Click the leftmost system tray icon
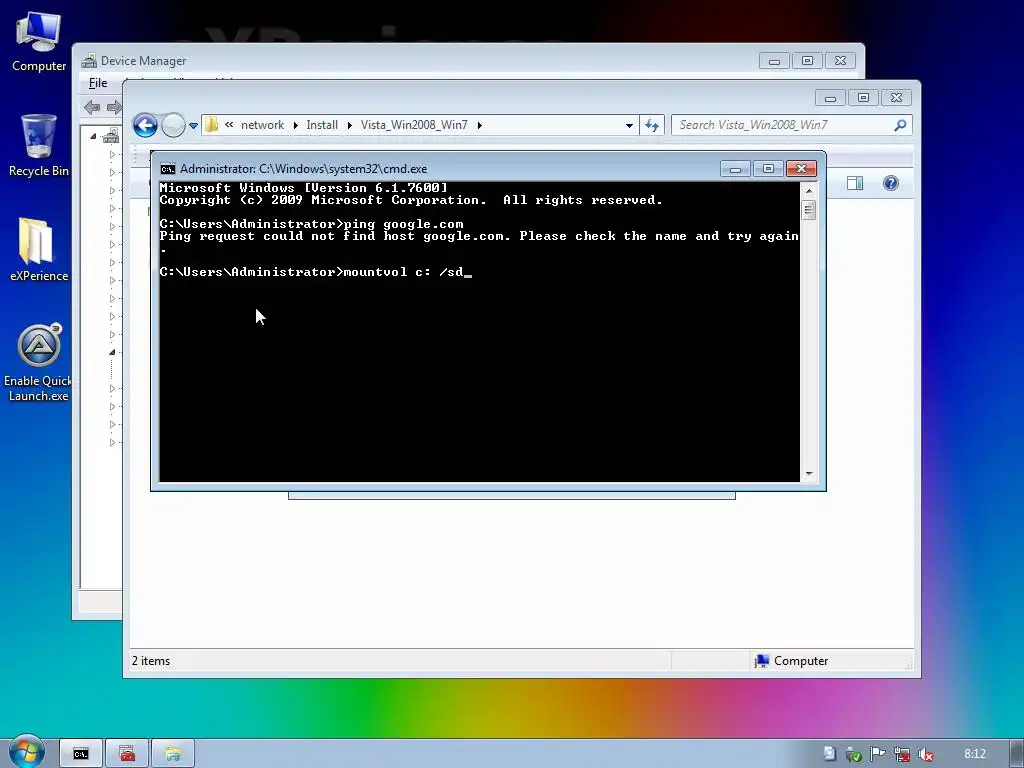 [829, 754]
